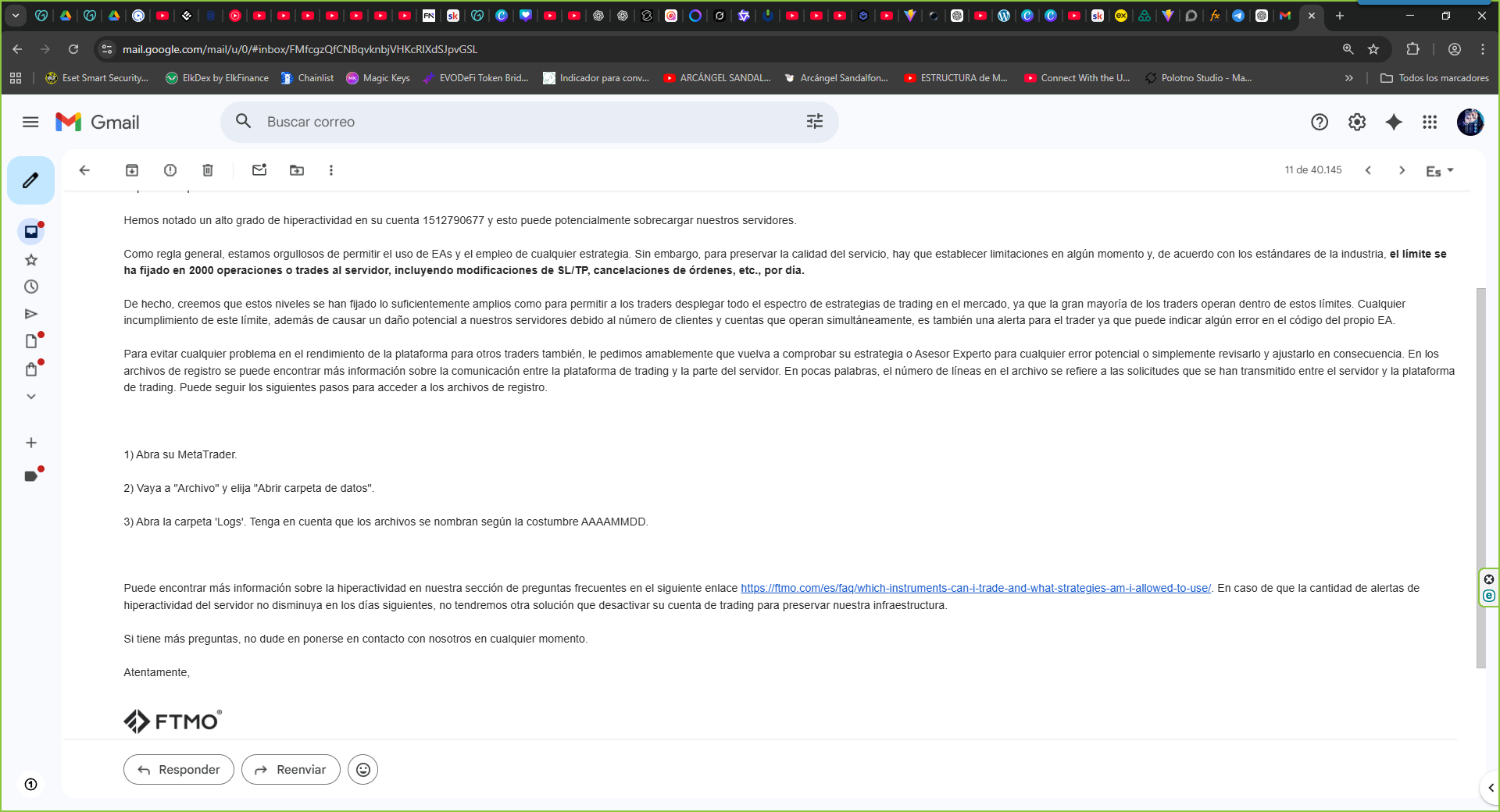Screen dimensions: 1500x812
Task: Mark the email as unread
Action: pyautogui.click(x=259, y=170)
